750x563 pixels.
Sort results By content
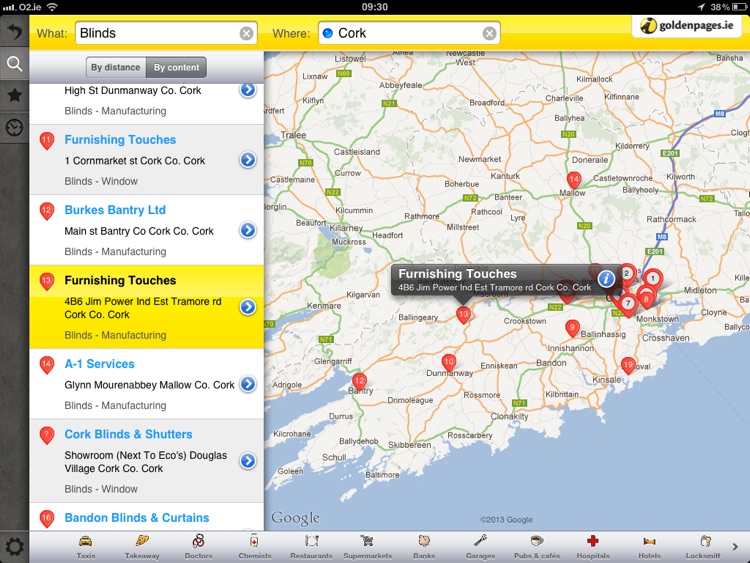pyautogui.click(x=176, y=67)
